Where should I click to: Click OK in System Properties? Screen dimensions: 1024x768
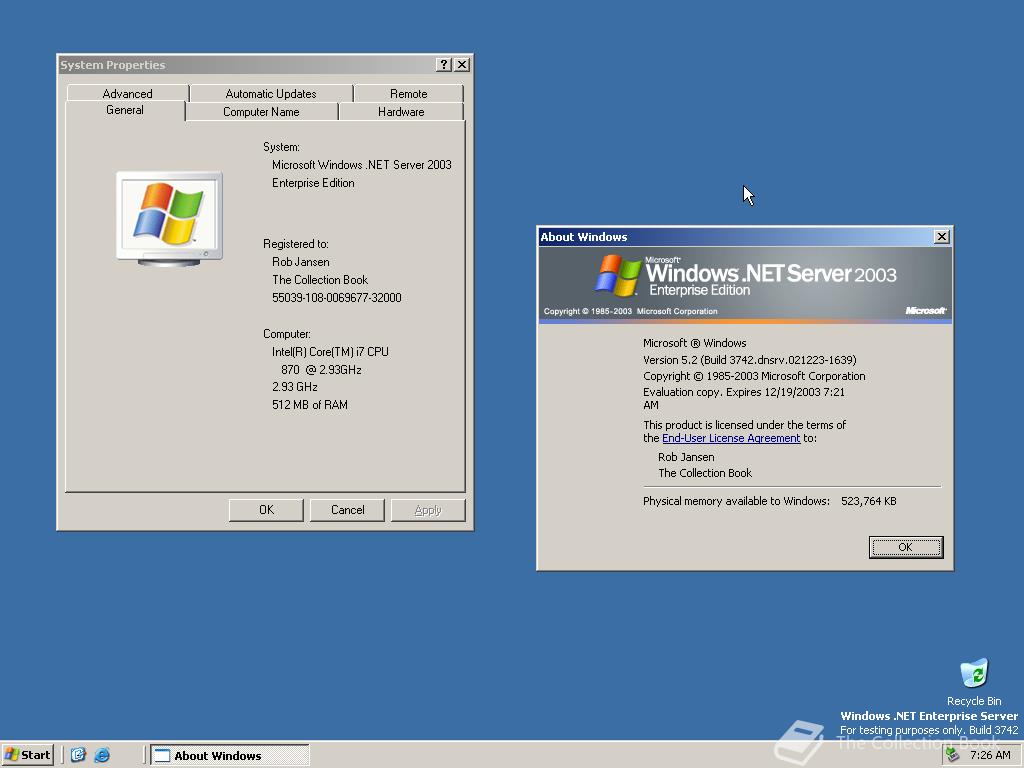pos(266,509)
